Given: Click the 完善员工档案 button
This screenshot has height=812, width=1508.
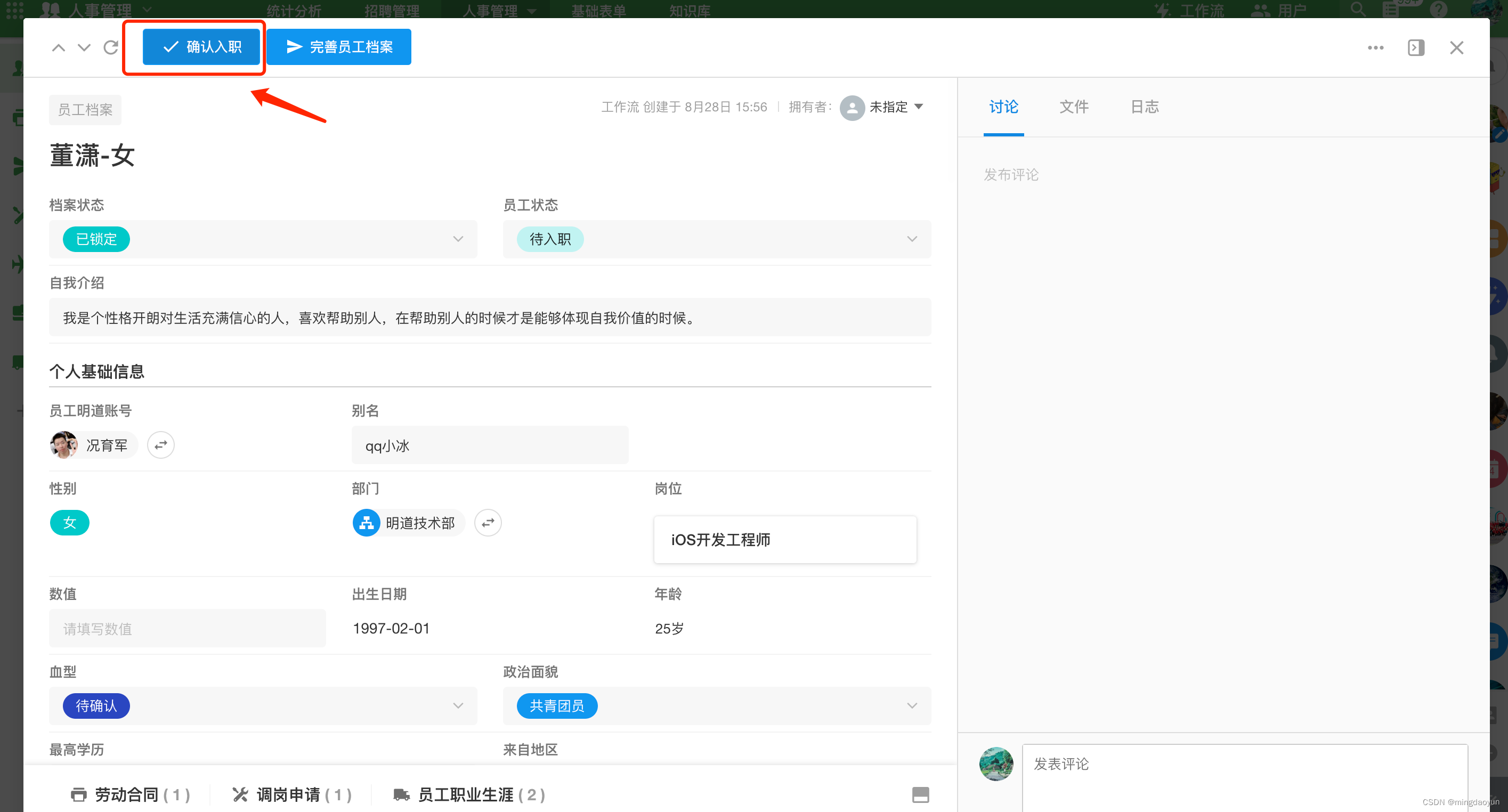Looking at the screenshot, I should (x=339, y=47).
